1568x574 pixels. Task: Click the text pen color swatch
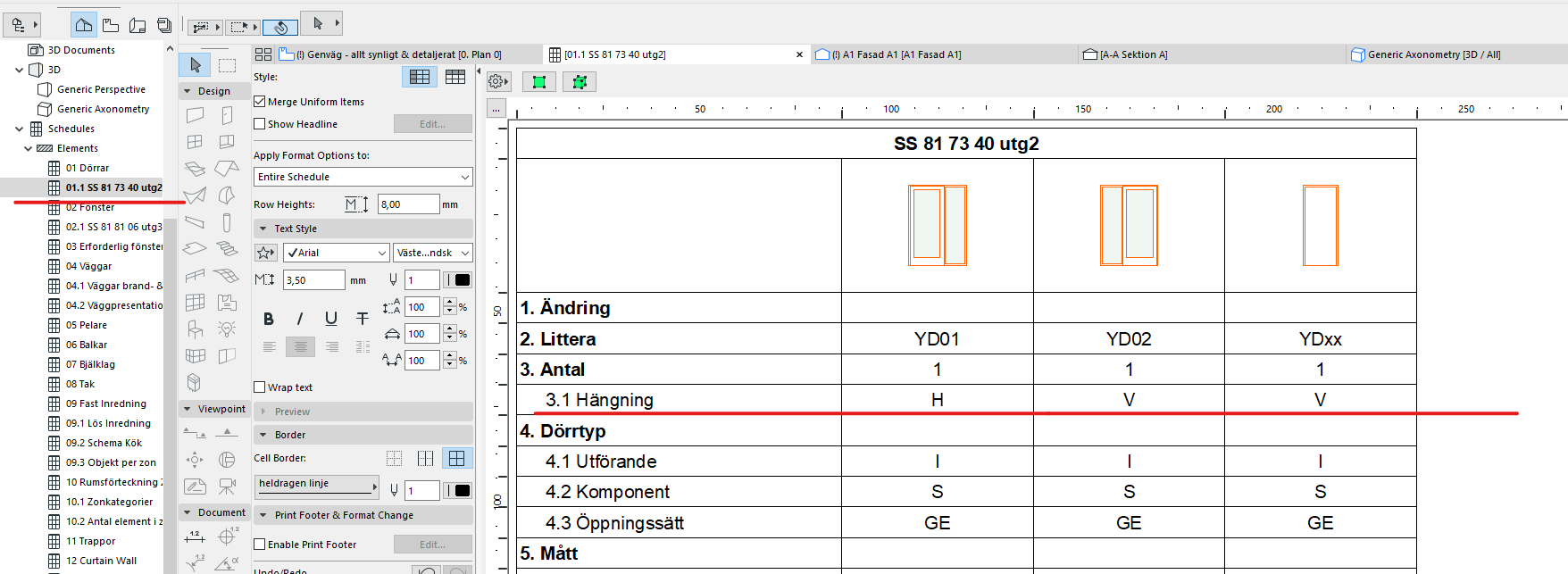pos(462,280)
